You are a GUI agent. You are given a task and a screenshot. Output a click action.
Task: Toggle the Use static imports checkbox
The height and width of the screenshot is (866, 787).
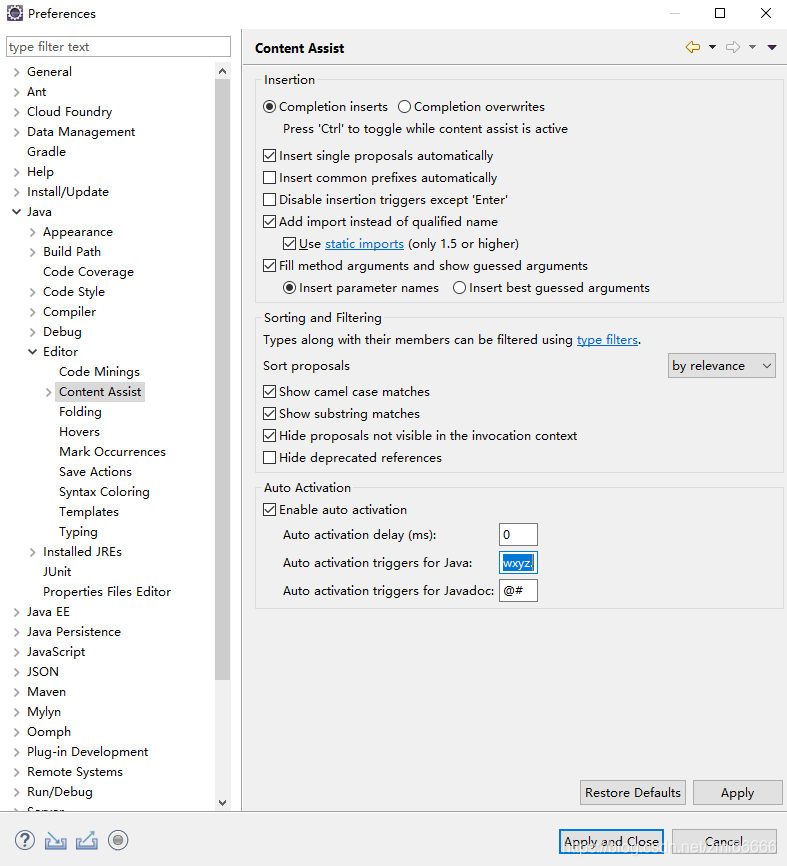[x=289, y=244]
